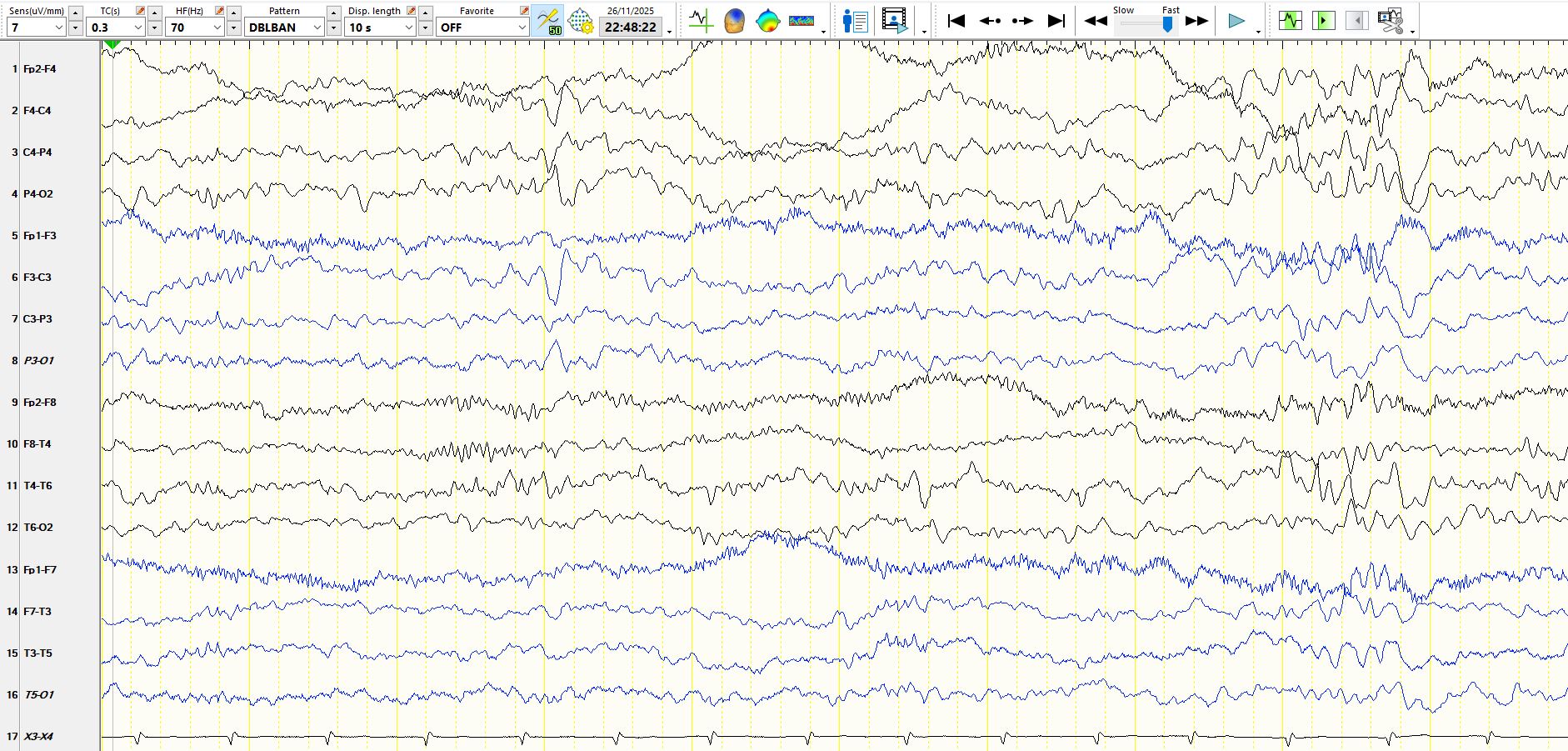The width and height of the screenshot is (1568, 751).
Task: Select channel label Fp2-F8
Action: [40, 403]
